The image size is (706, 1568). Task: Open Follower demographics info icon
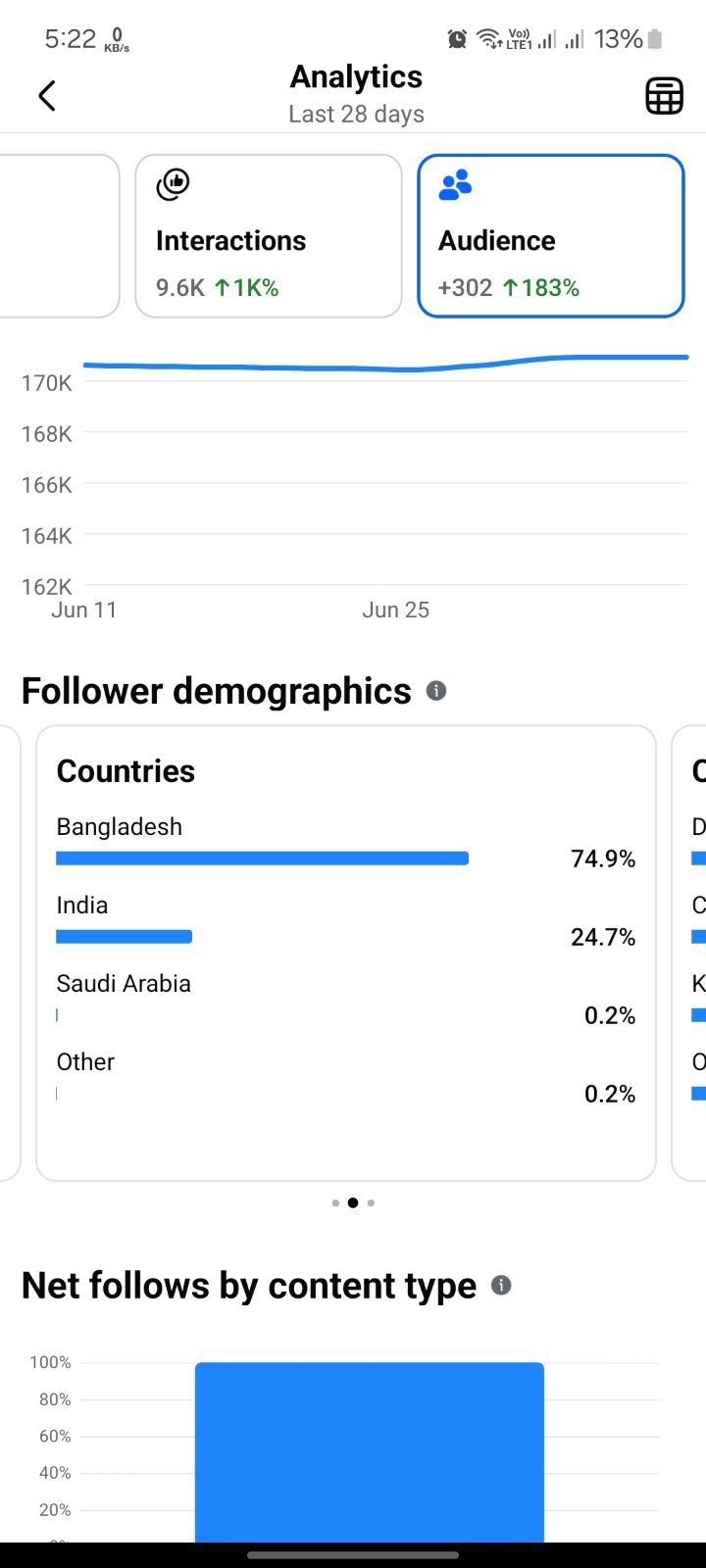[436, 691]
